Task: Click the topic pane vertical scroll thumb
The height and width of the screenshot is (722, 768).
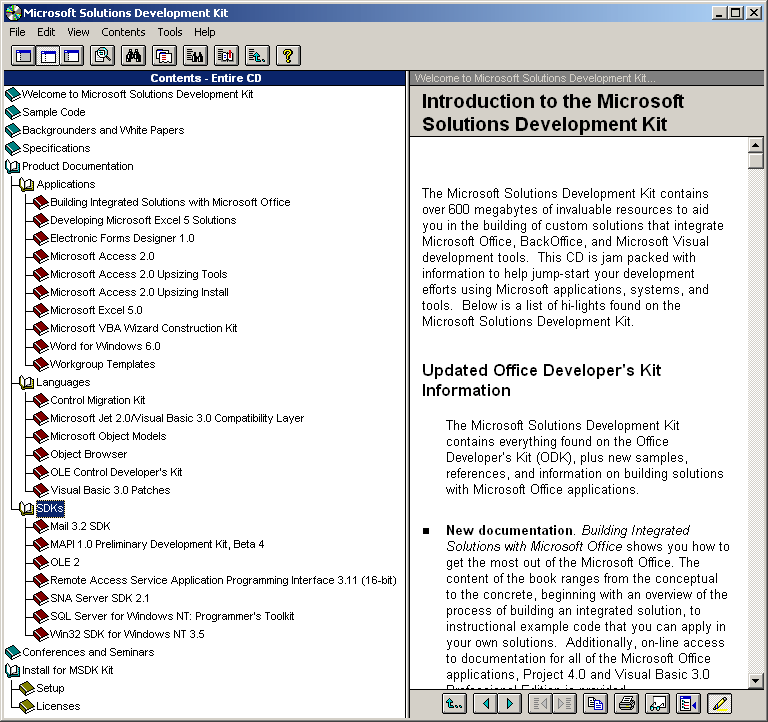Action: 756,161
